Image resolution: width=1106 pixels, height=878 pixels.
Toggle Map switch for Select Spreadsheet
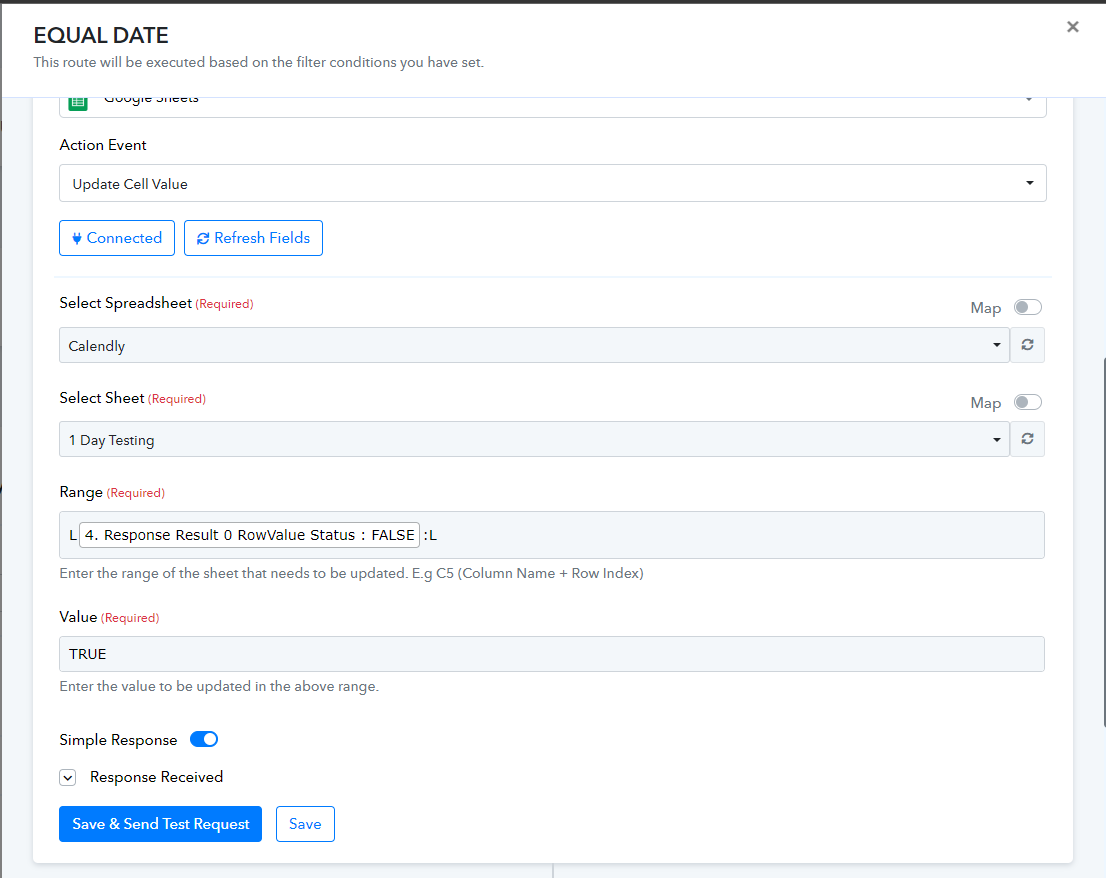1027,307
